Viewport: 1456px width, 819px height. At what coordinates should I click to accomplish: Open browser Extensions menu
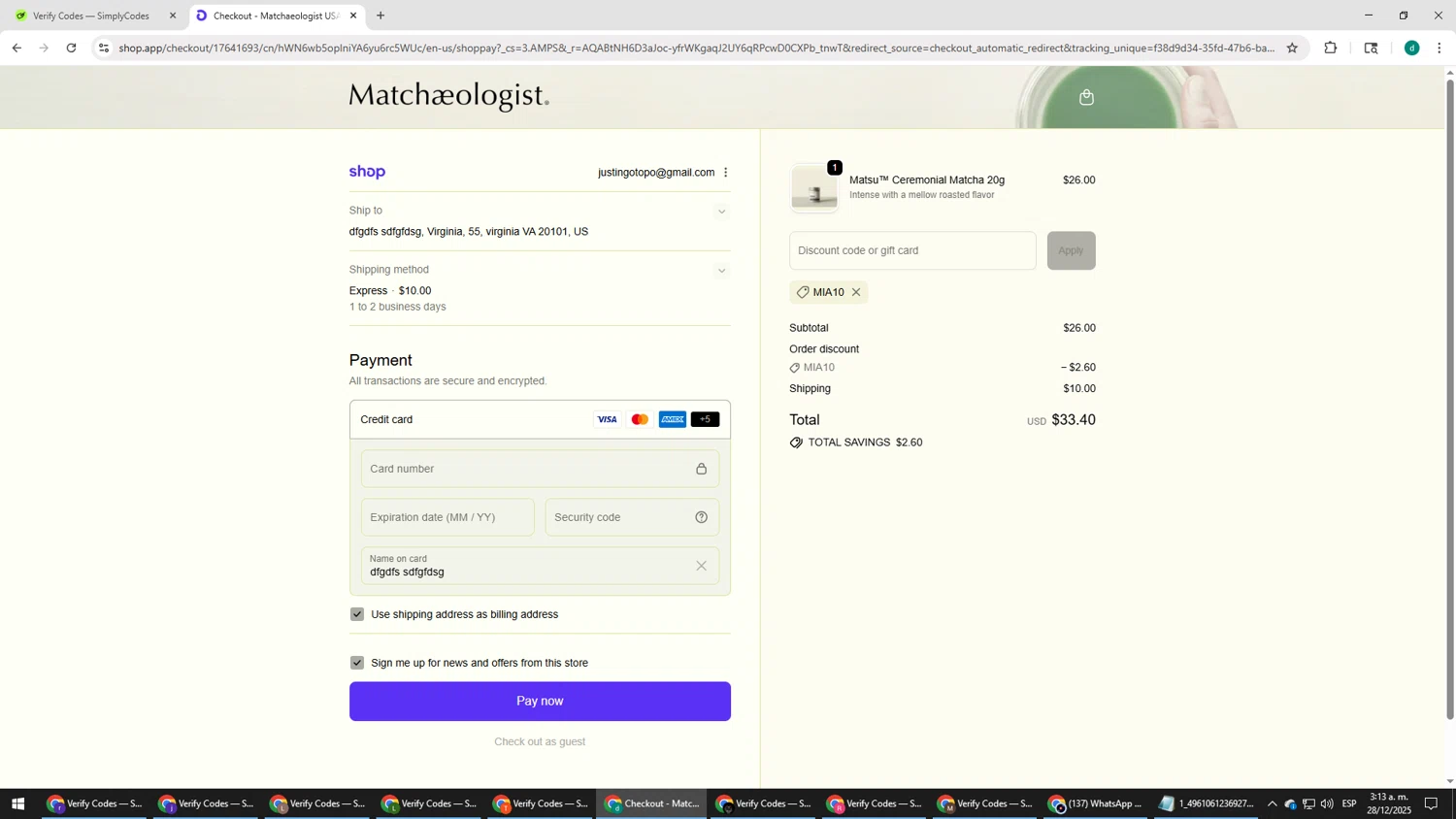click(1331, 48)
